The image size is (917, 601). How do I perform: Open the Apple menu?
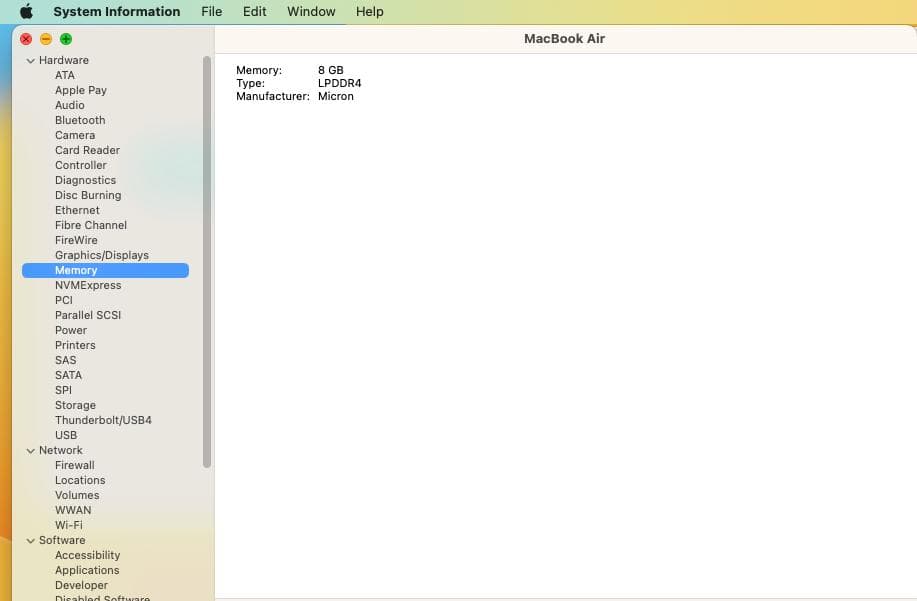point(25,11)
